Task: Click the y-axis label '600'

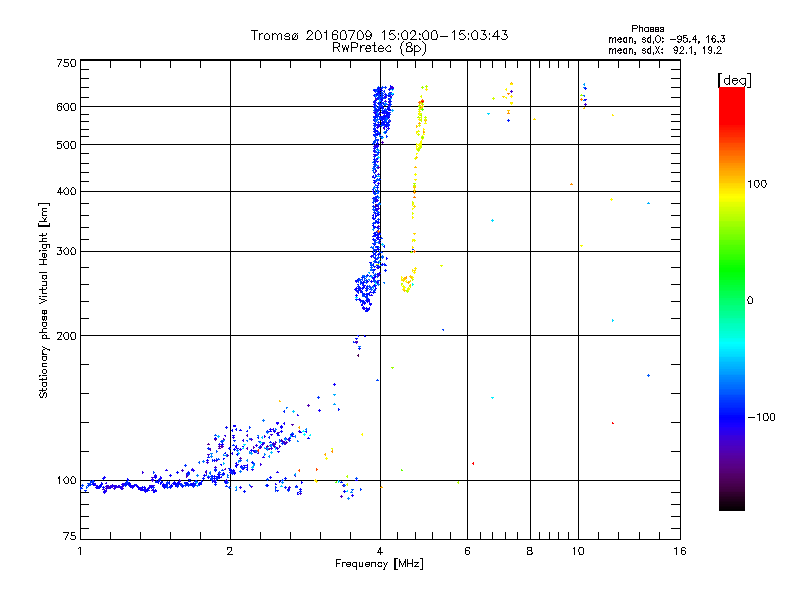Action: point(66,107)
